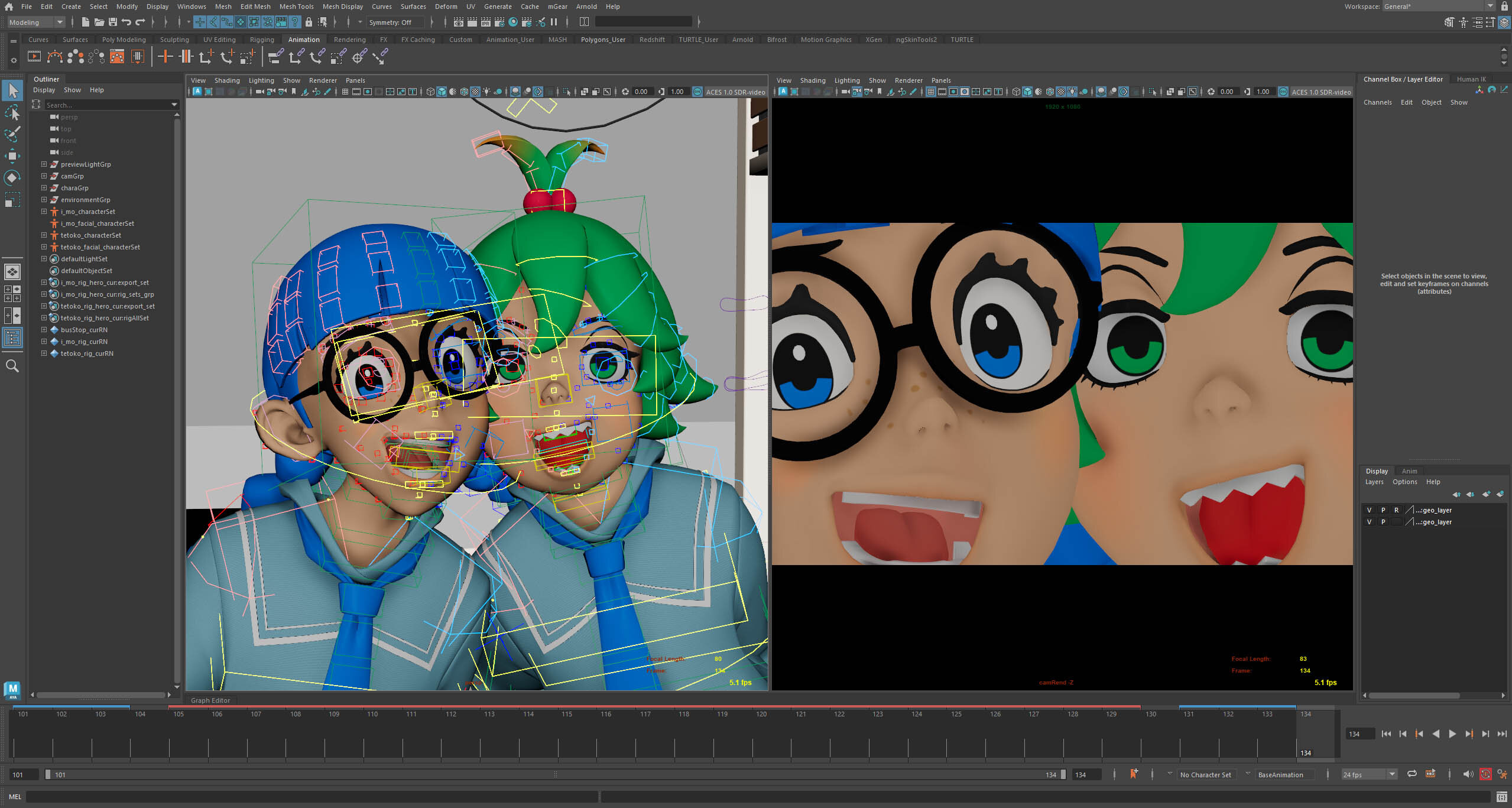Open the Mesh Tools menu
Viewport: 1512px width, 808px height.
296,7
